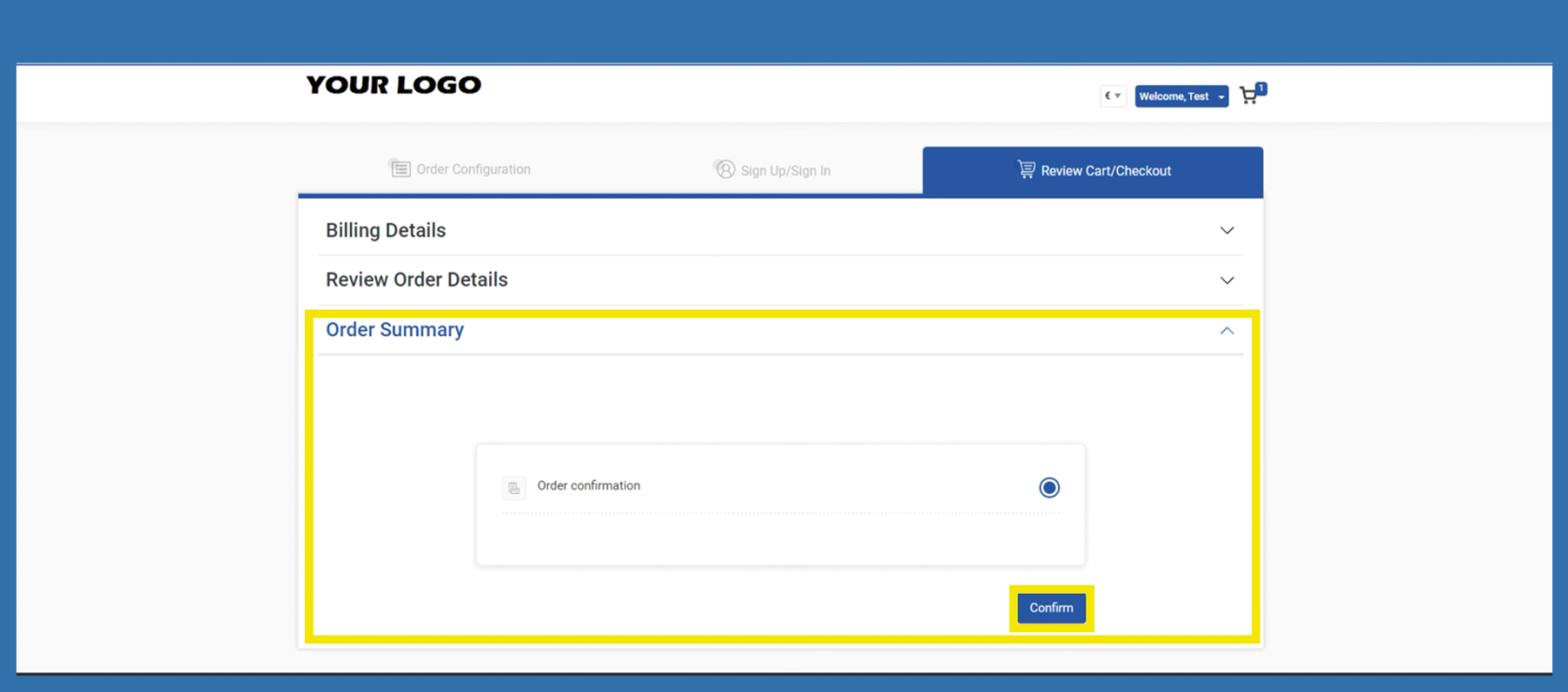The image size is (1568, 692).
Task: Click the Review Order Details heading text
Action: tap(416, 280)
